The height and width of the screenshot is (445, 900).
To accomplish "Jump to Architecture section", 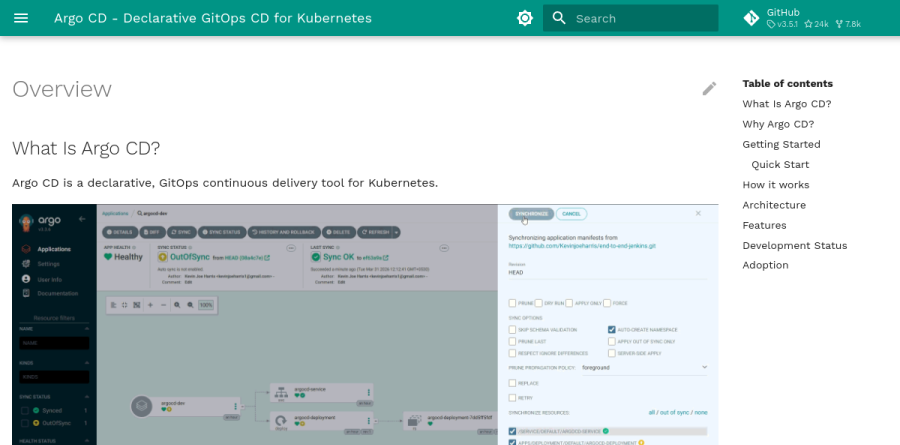I will coord(774,205).
